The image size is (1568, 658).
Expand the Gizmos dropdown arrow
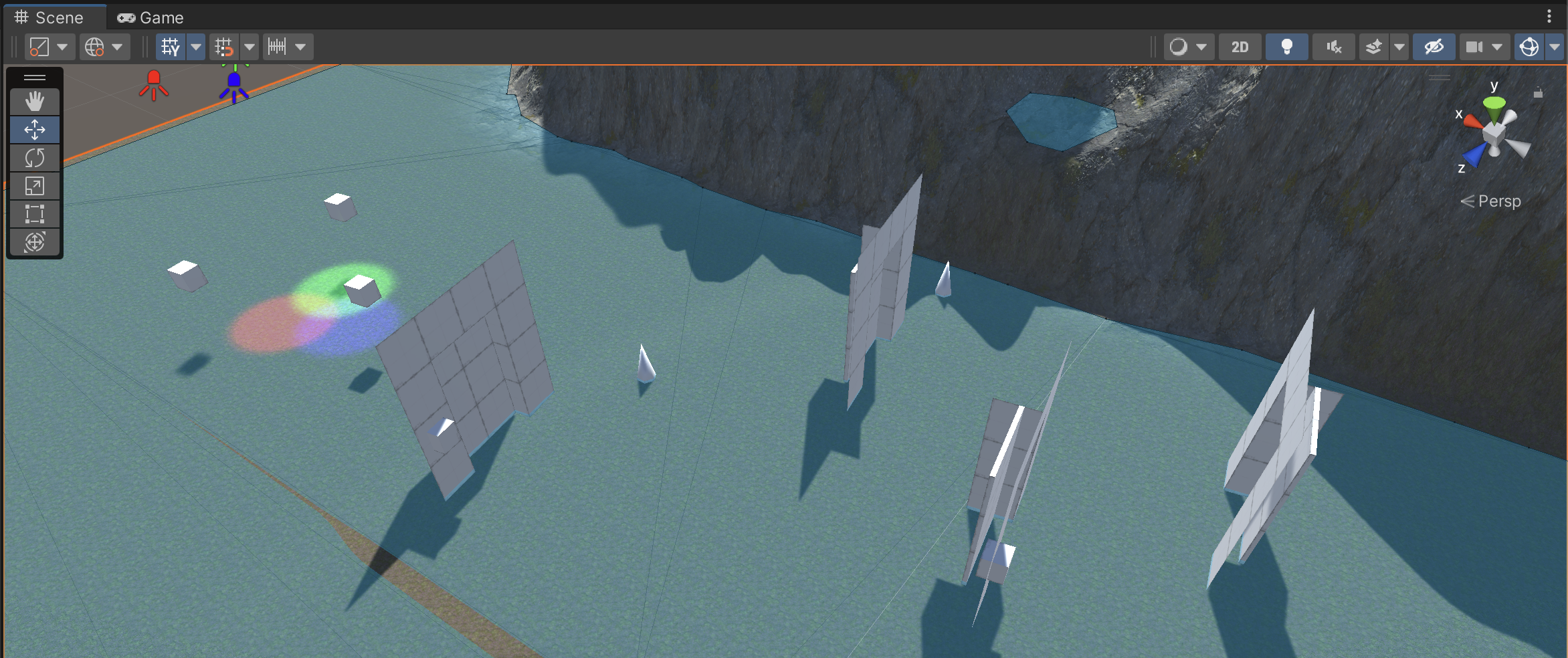coord(1555,47)
